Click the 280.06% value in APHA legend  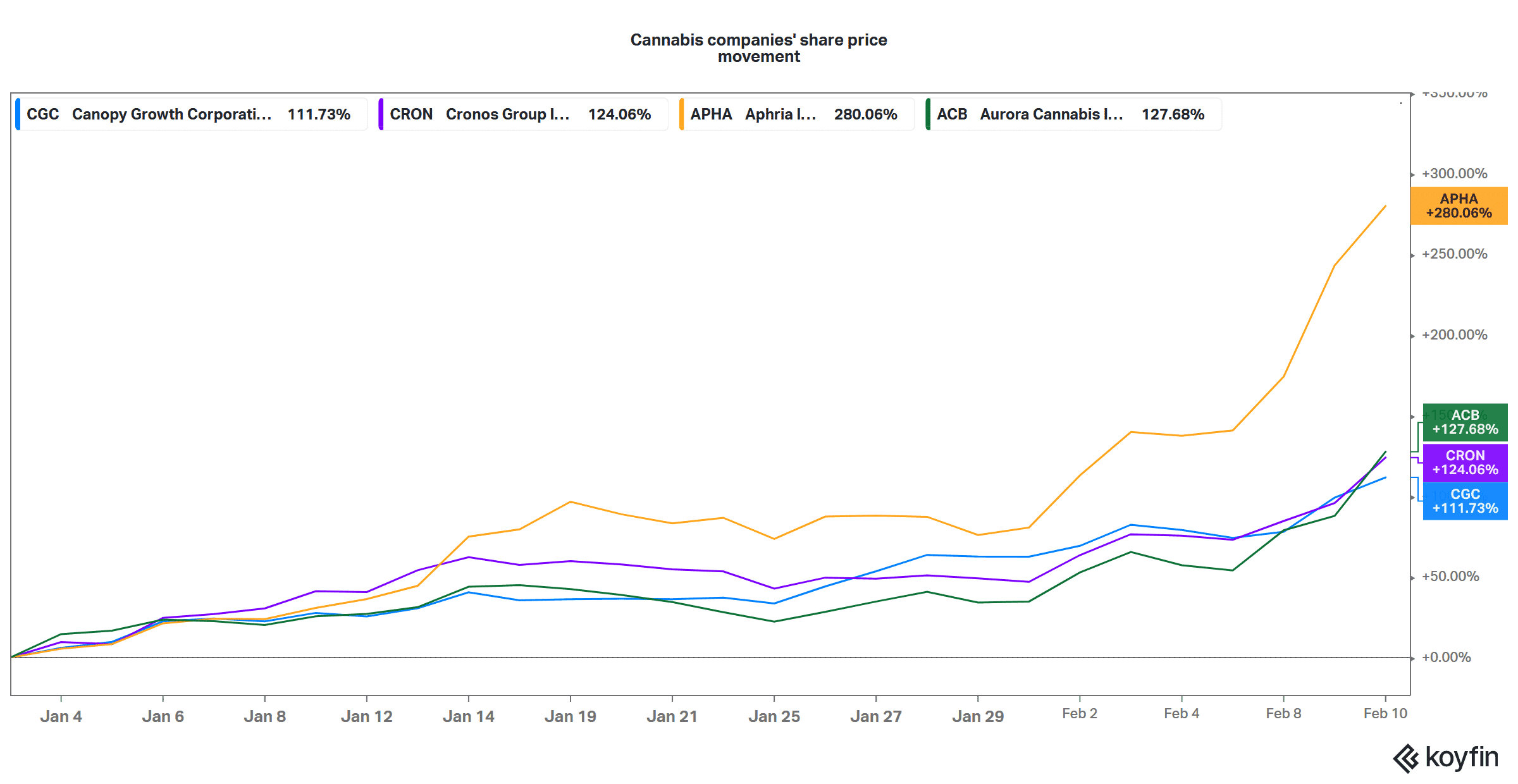(865, 114)
